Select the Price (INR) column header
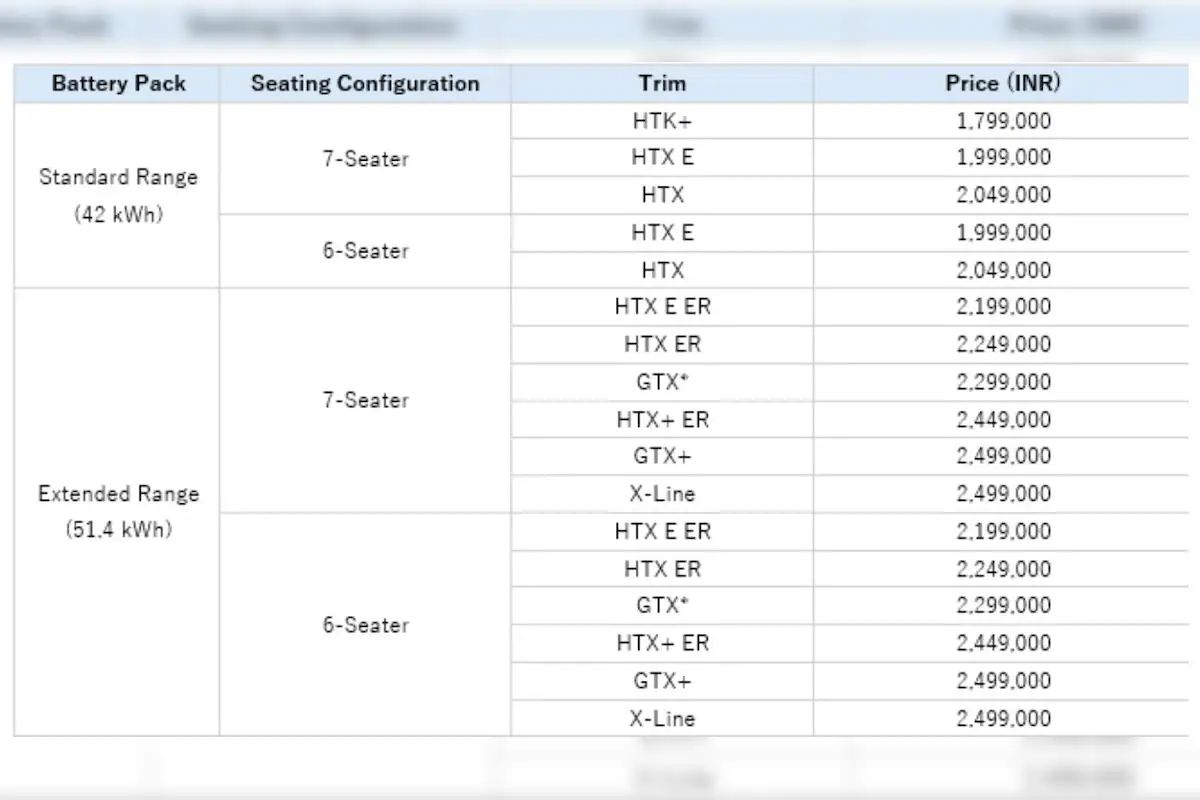The width and height of the screenshot is (1200, 800). (1003, 83)
